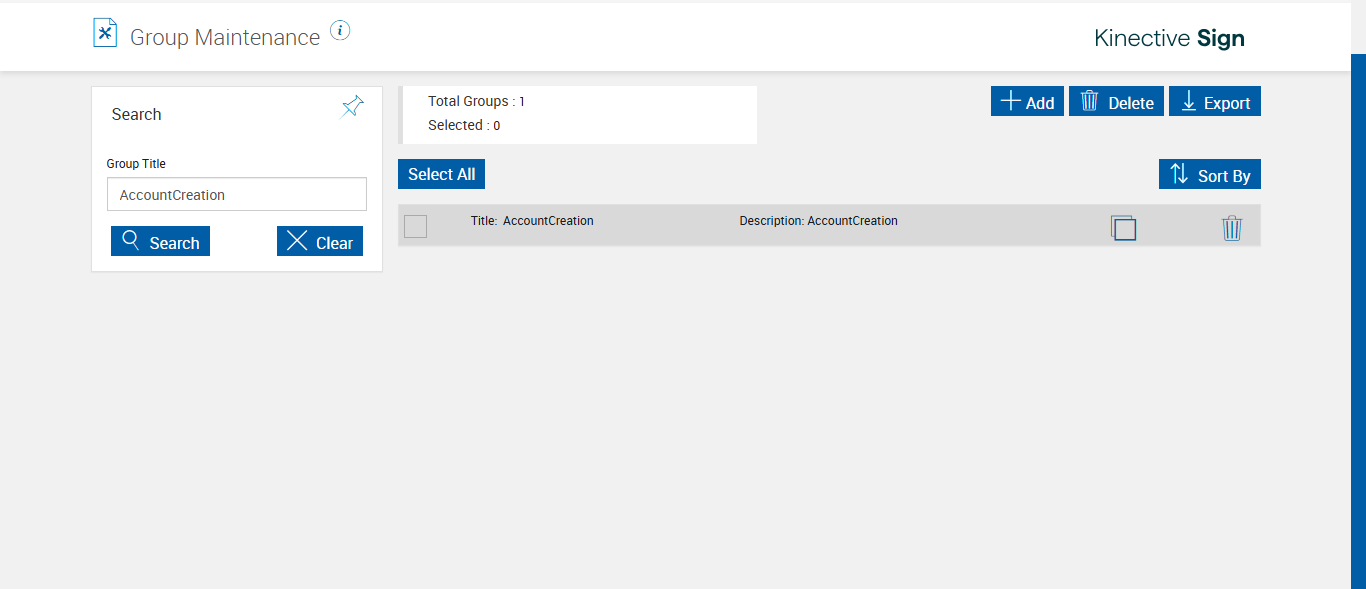Click the 'Title: AccountCreation' text

pos(532,221)
